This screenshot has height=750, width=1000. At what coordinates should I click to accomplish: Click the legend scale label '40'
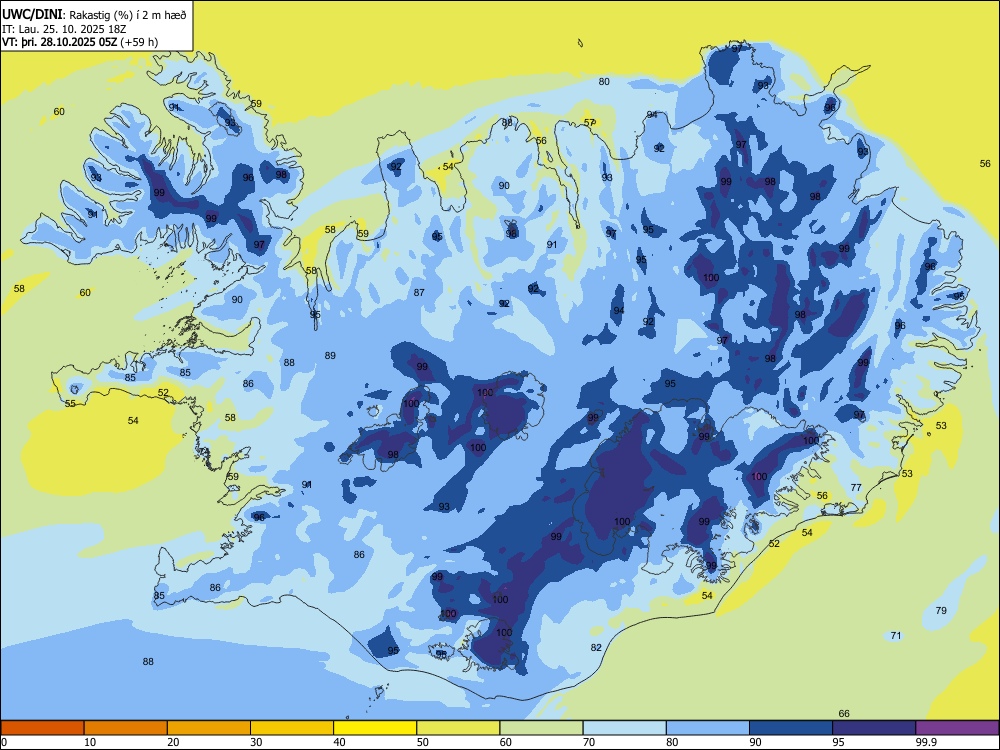340,742
